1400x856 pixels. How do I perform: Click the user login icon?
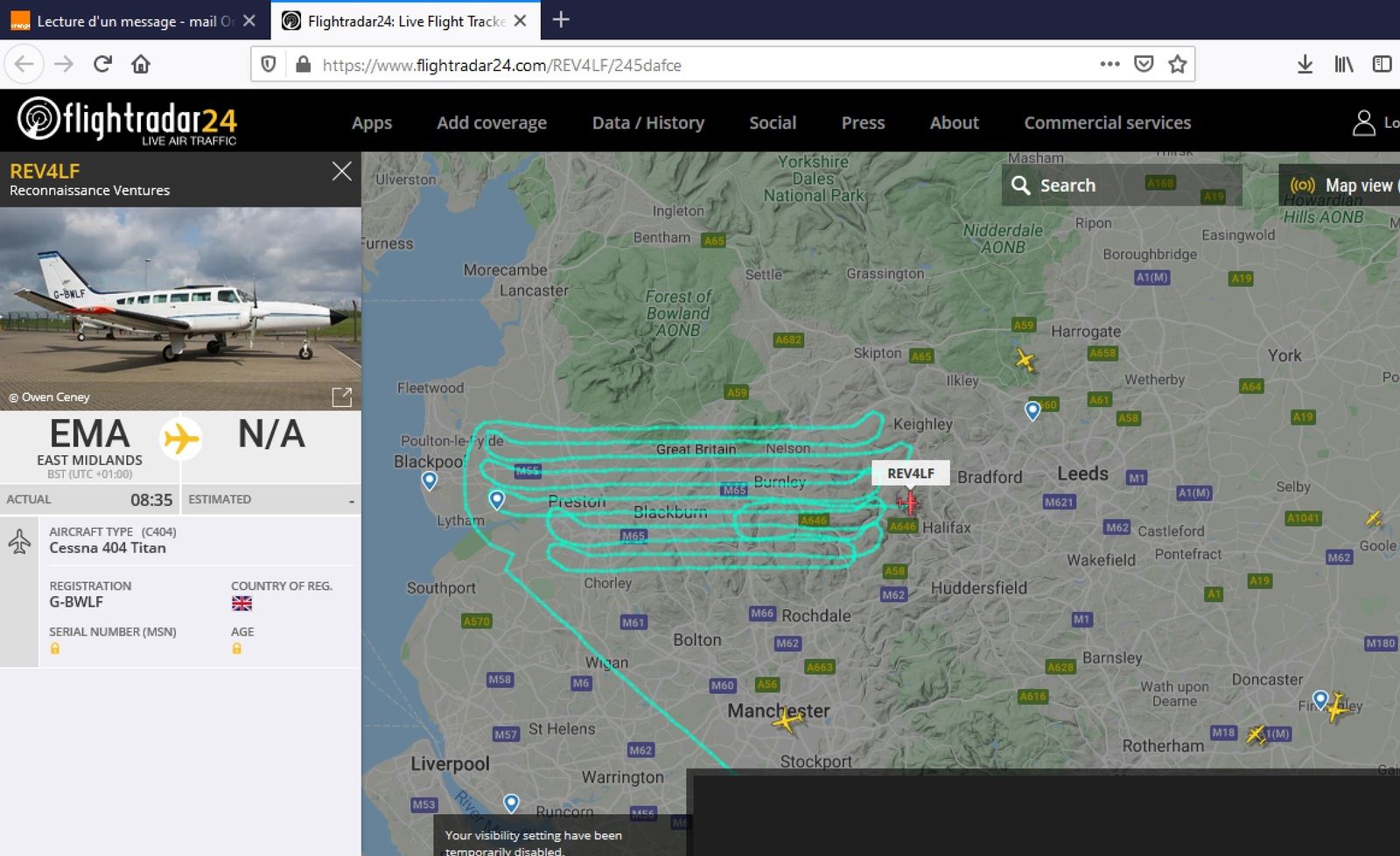1363,123
